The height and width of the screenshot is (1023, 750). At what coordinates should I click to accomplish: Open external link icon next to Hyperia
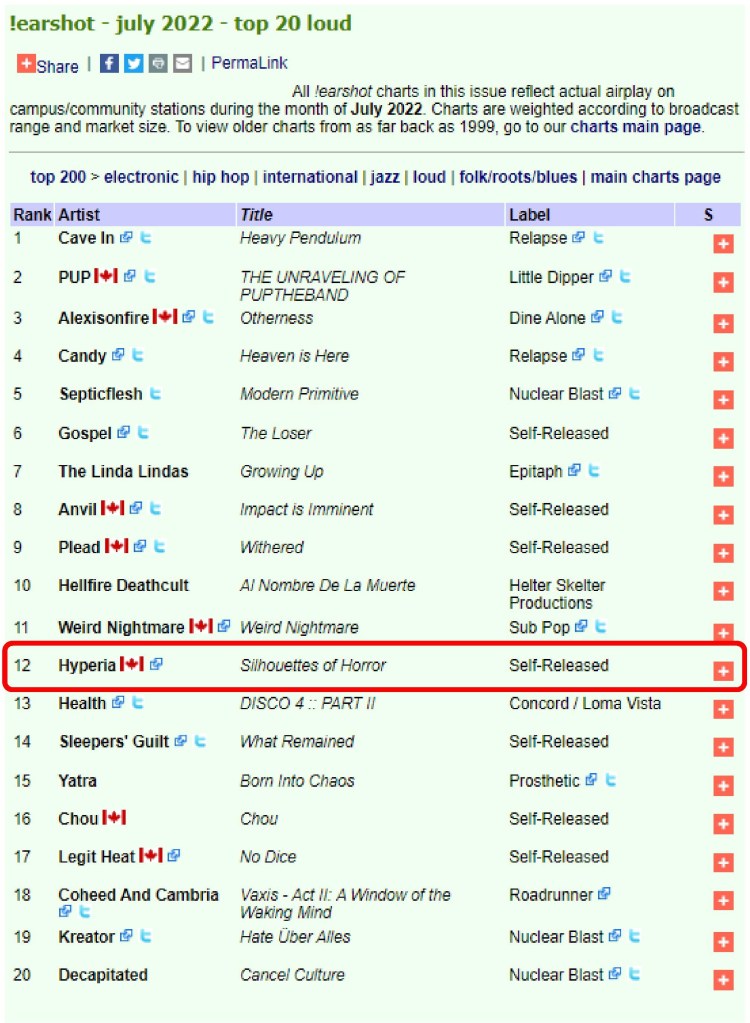(x=156, y=665)
